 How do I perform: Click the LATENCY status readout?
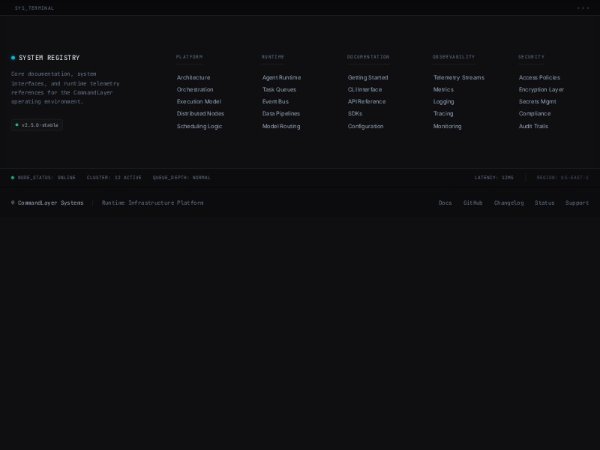[494, 178]
